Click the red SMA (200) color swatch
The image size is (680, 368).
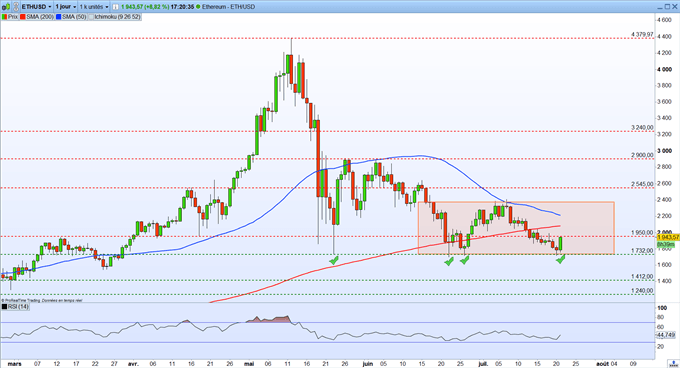[x=23, y=17]
